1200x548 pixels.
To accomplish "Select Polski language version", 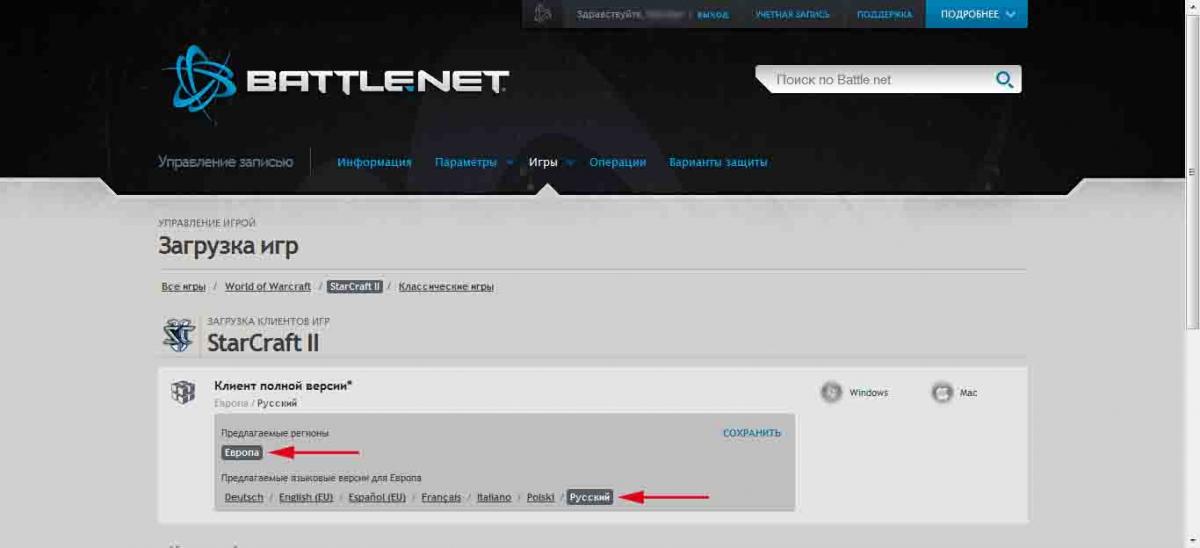I will click(540, 497).
